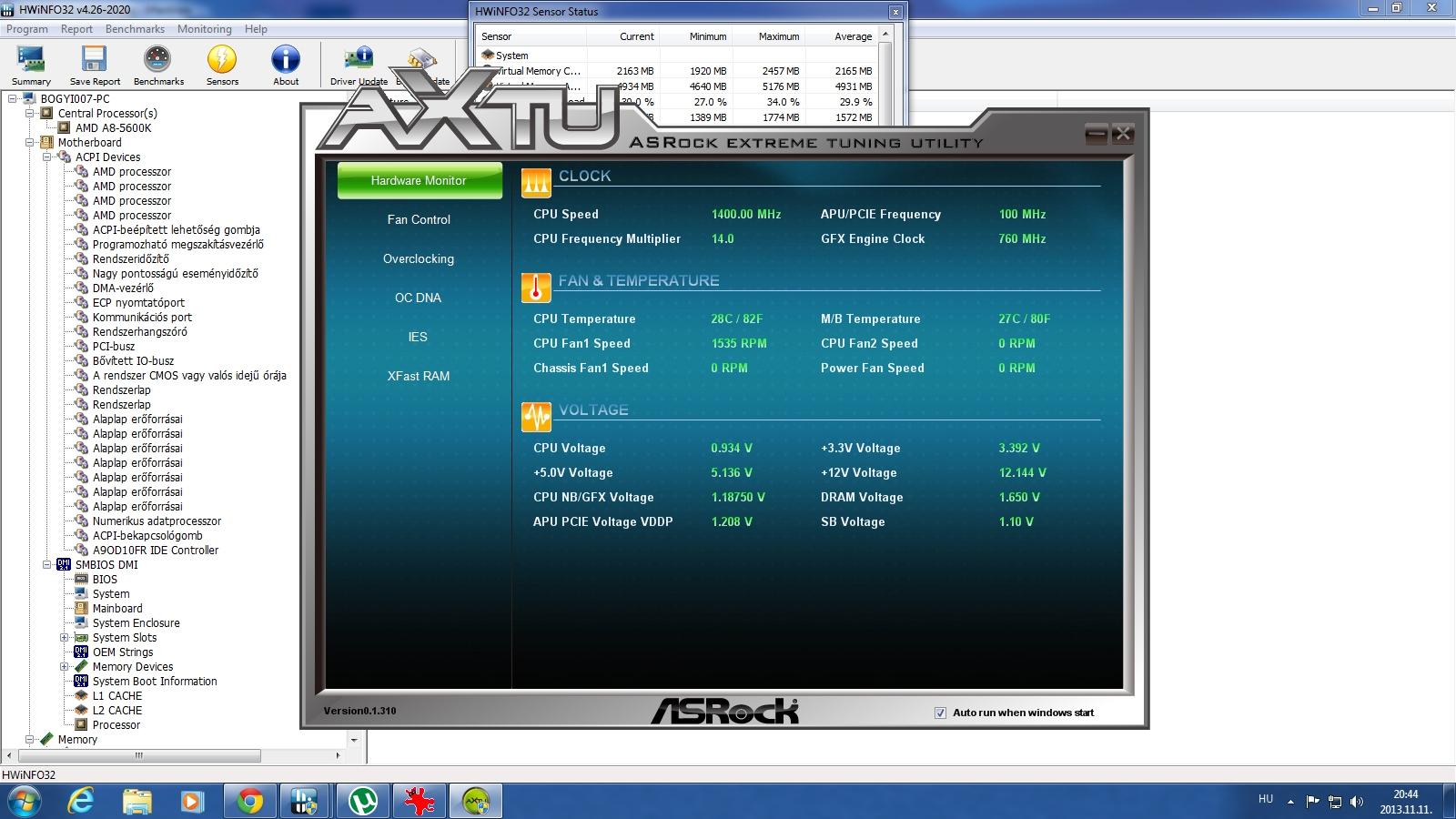Minimize the AXTU window
The image size is (1456, 819).
1097,134
